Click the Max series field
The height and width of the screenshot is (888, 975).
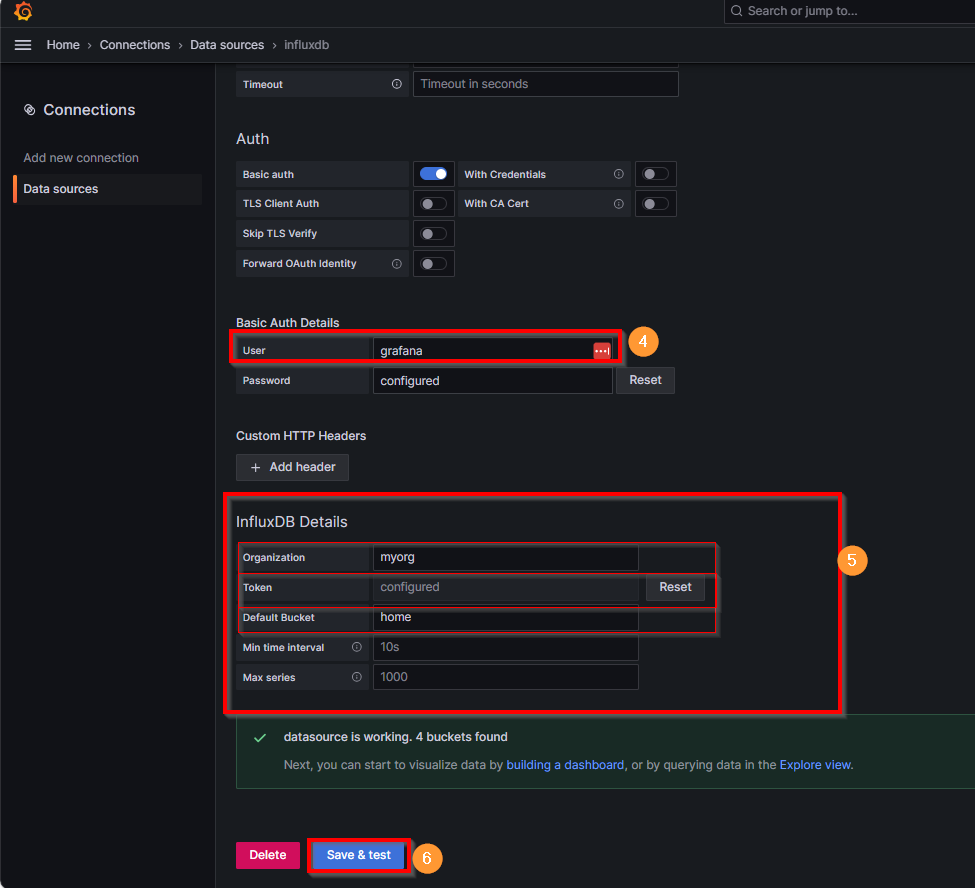[506, 677]
